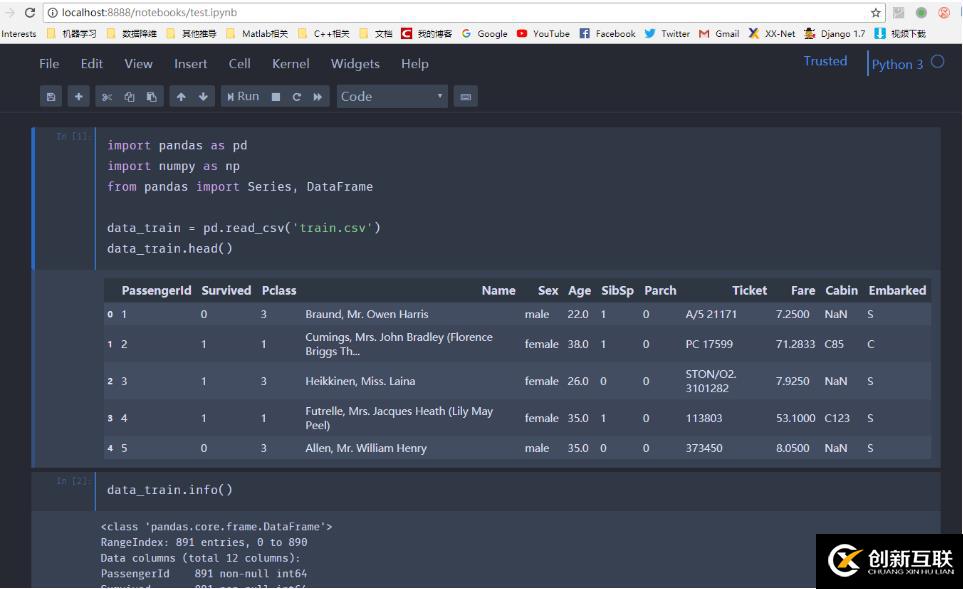
Task: Open the Help menu
Action: coord(415,63)
